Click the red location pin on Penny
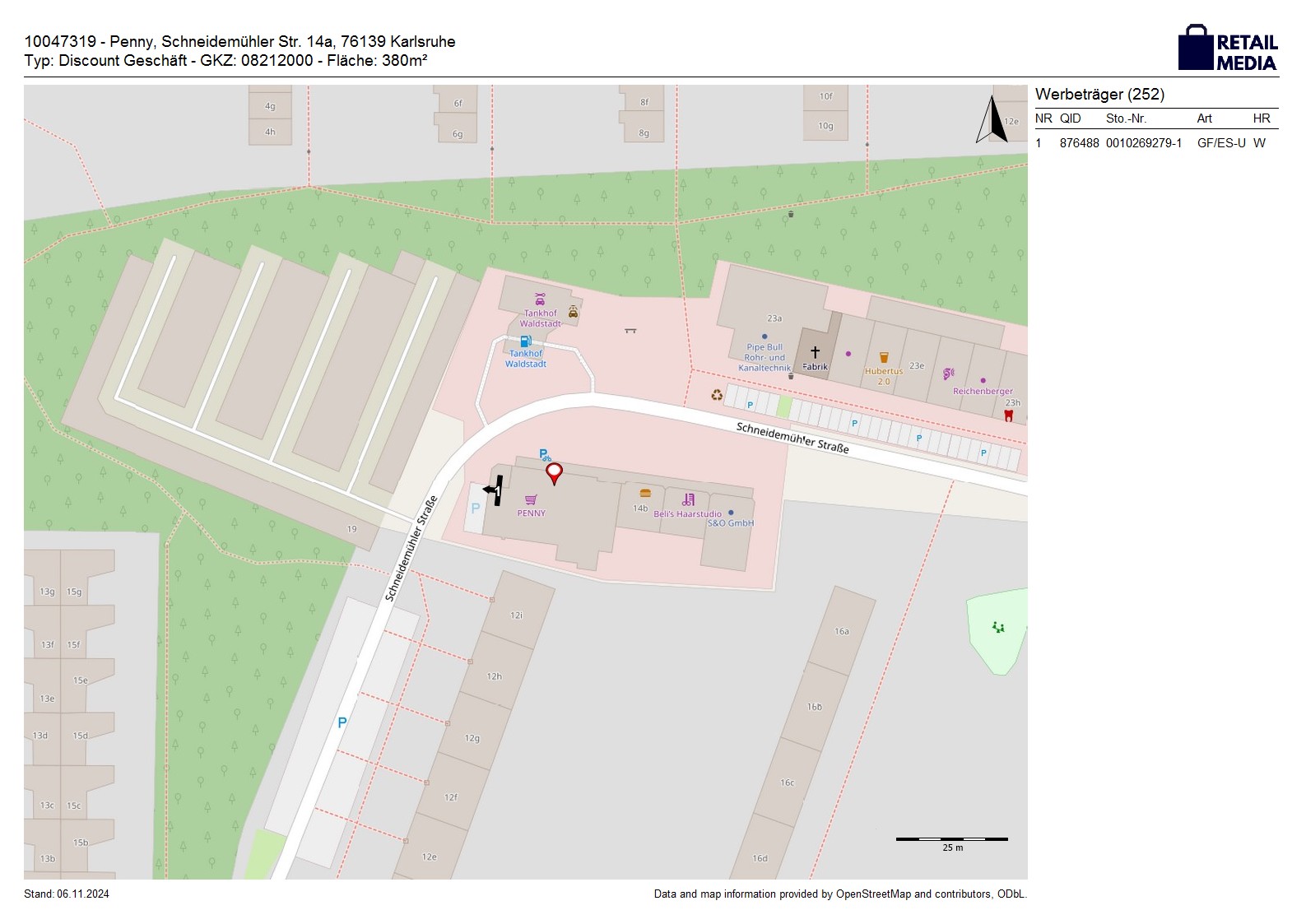This screenshot has height=924, width=1306. (555, 473)
